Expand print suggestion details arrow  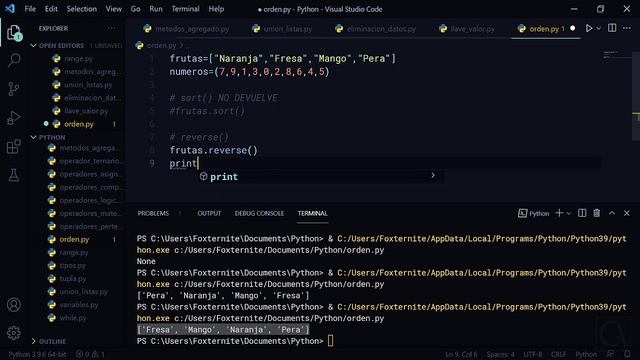click(x=433, y=176)
